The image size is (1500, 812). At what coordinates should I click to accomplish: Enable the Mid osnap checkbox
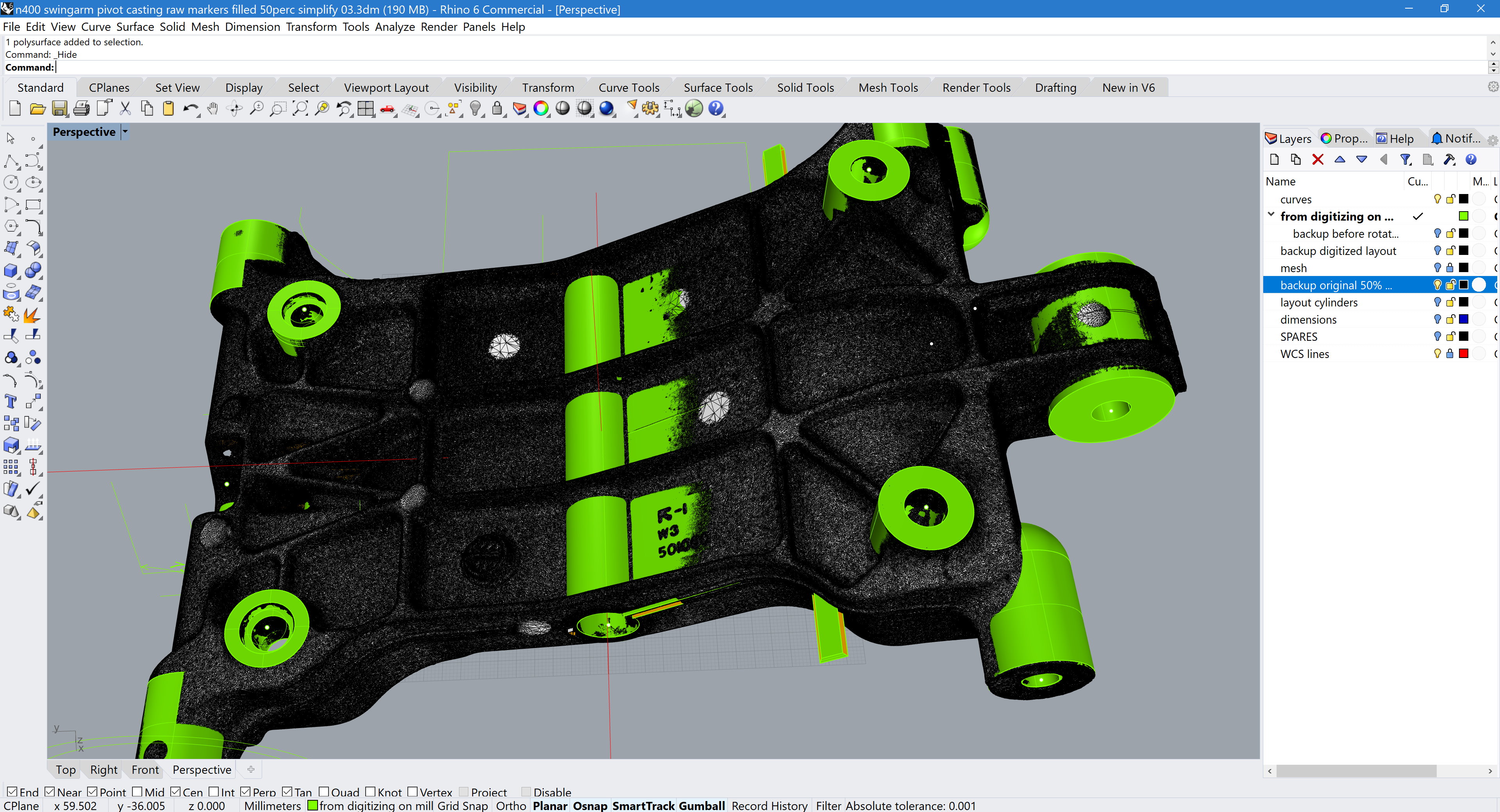(137, 792)
